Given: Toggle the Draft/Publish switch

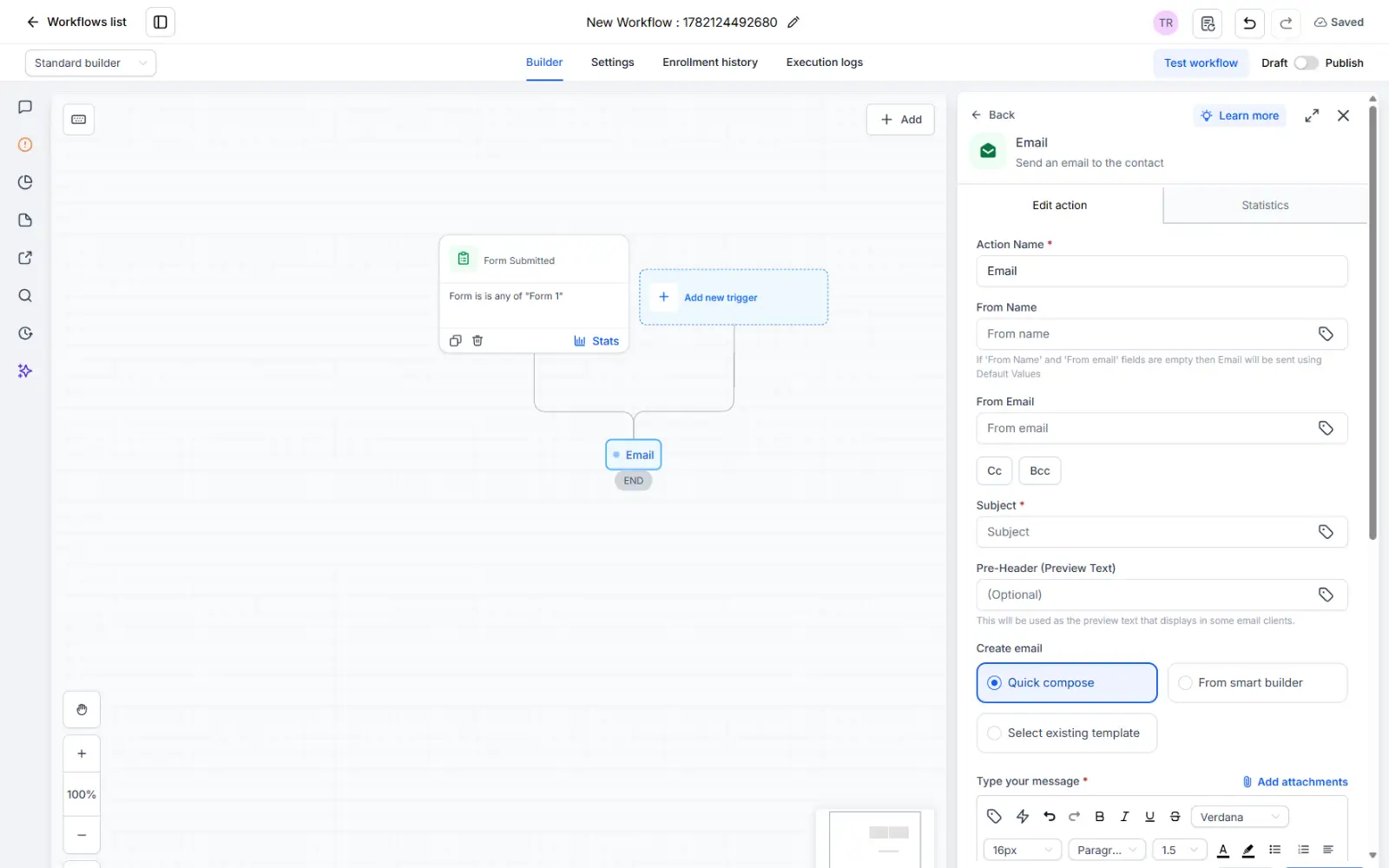Looking at the screenshot, I should (1306, 62).
